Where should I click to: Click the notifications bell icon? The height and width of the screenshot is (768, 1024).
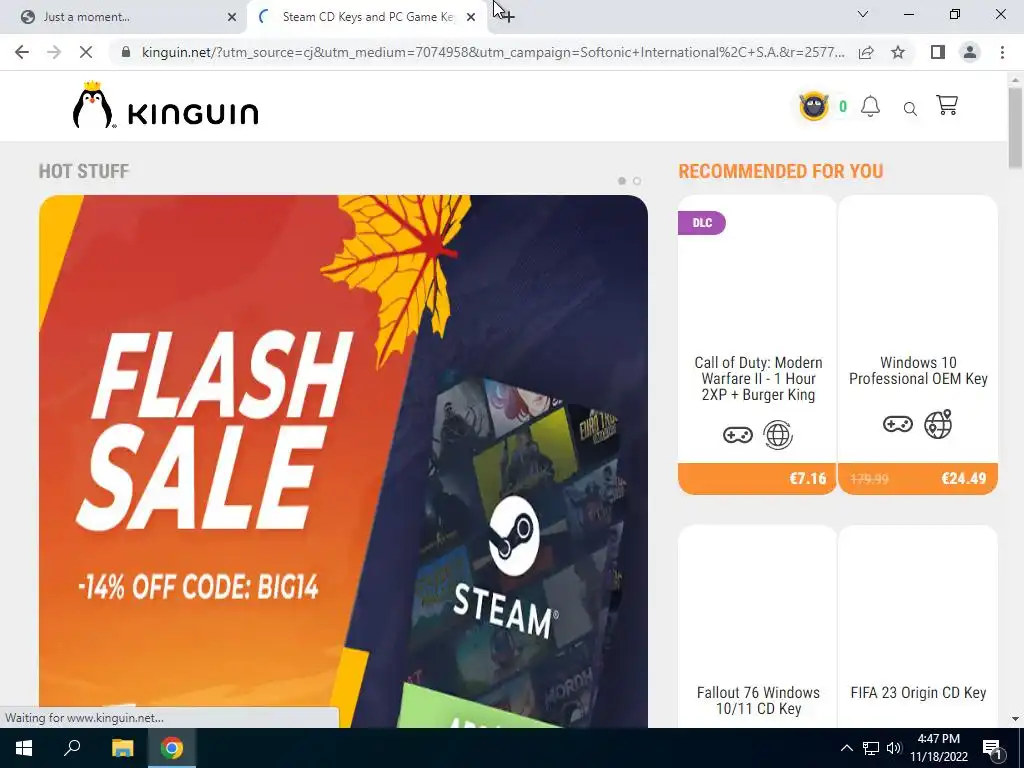point(870,106)
